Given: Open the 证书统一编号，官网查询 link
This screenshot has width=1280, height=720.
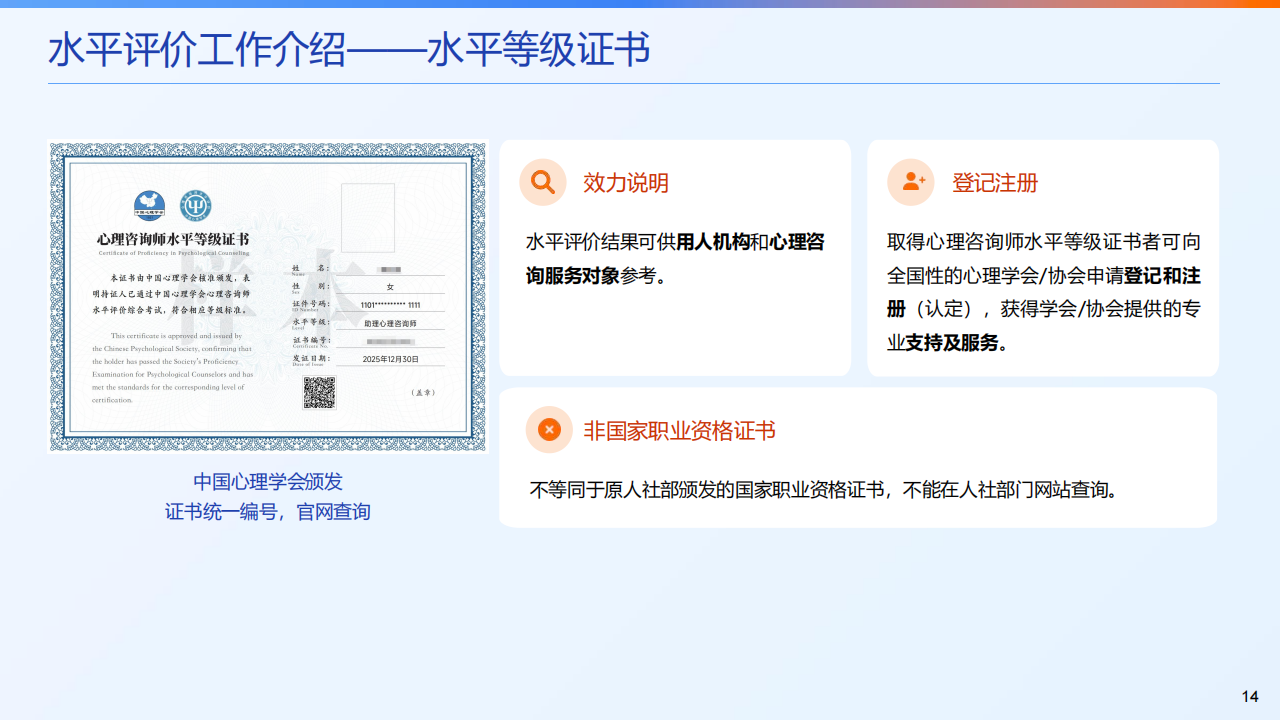Looking at the screenshot, I should (267, 511).
